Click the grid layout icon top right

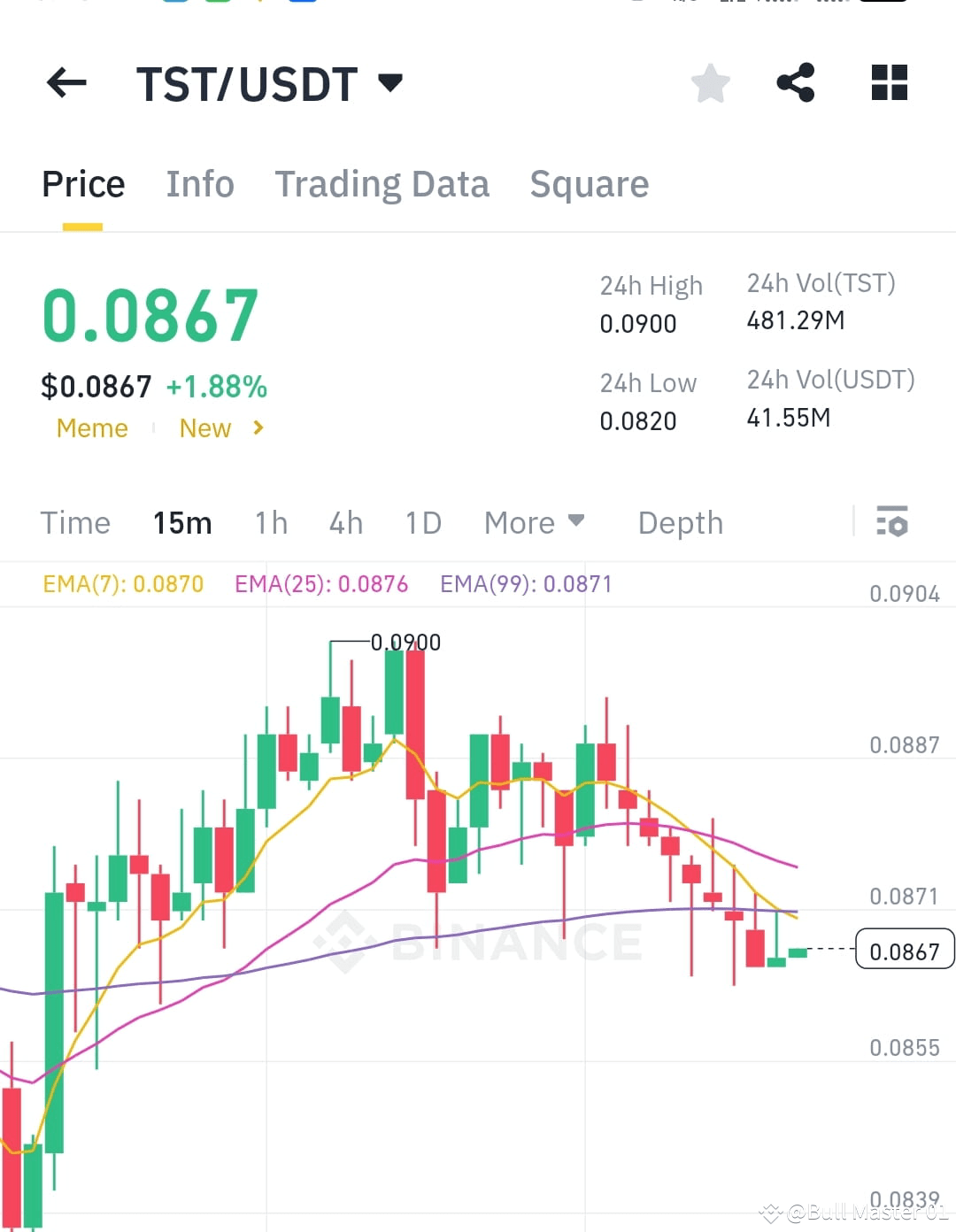pyautogui.click(x=888, y=83)
